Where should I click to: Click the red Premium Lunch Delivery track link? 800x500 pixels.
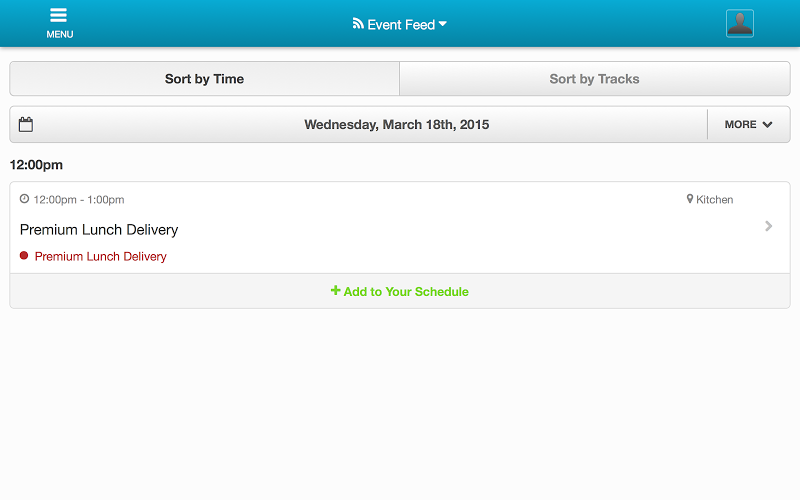click(101, 257)
